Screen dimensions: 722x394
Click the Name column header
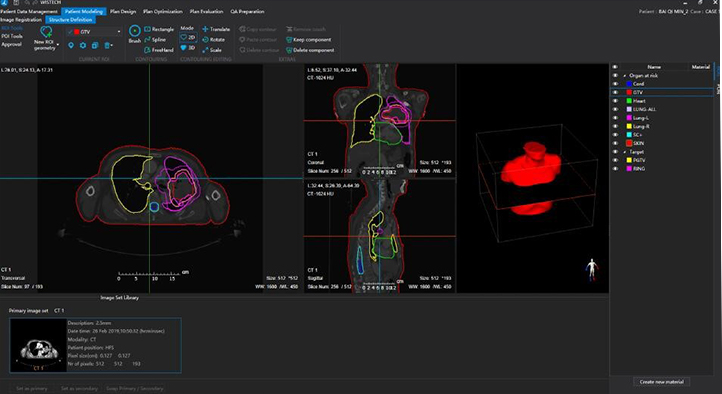click(x=654, y=67)
